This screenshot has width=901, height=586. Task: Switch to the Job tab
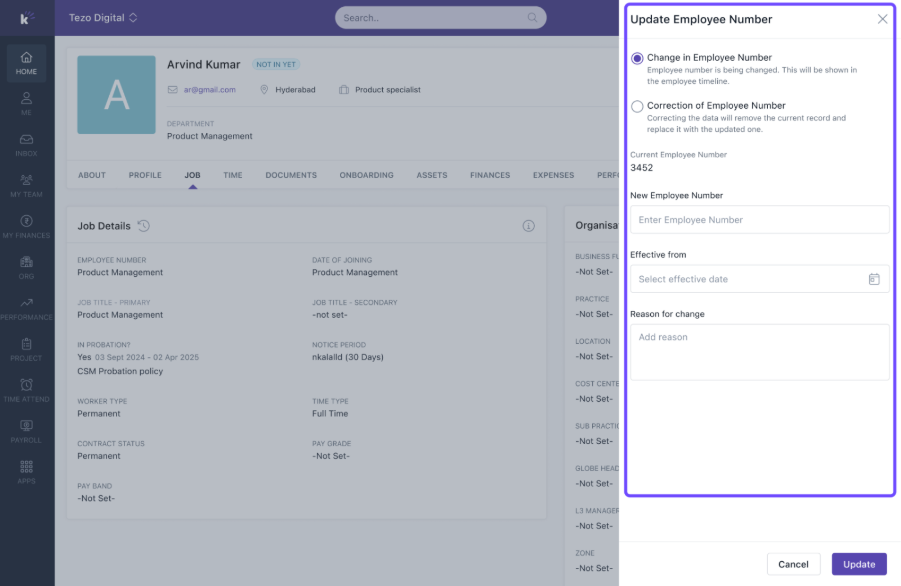192,175
